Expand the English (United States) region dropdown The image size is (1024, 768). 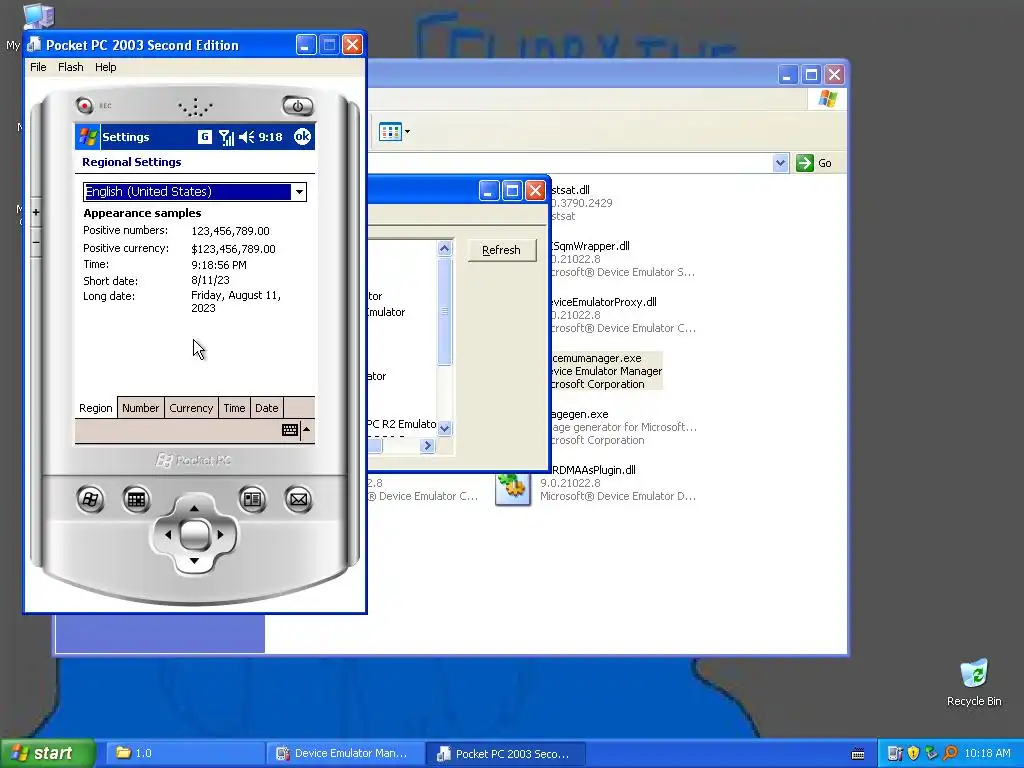point(299,191)
